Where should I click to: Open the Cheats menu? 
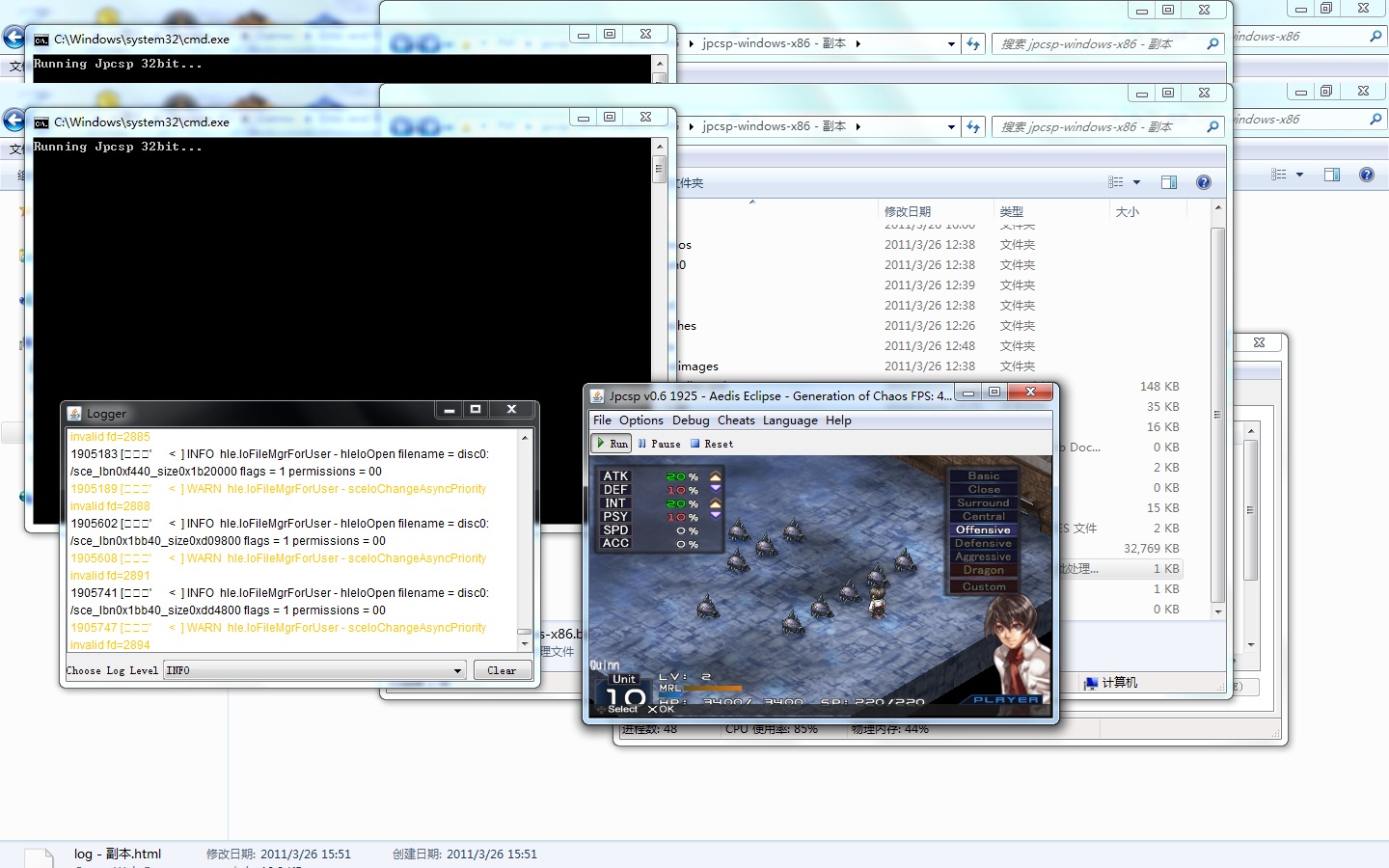point(735,420)
